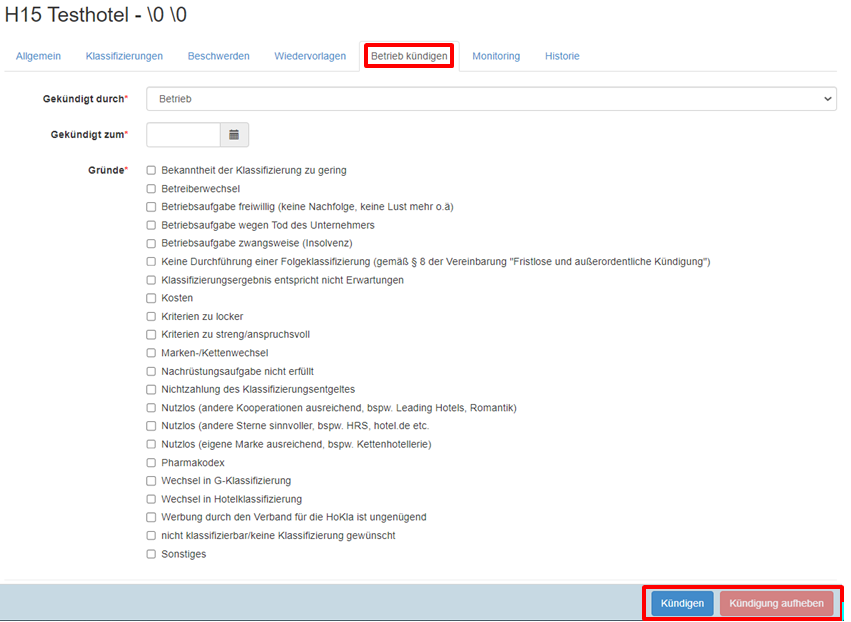Screen dimensions: 851x622
Task: Select the 'Betrieb kündigen' tab
Action: [409, 56]
